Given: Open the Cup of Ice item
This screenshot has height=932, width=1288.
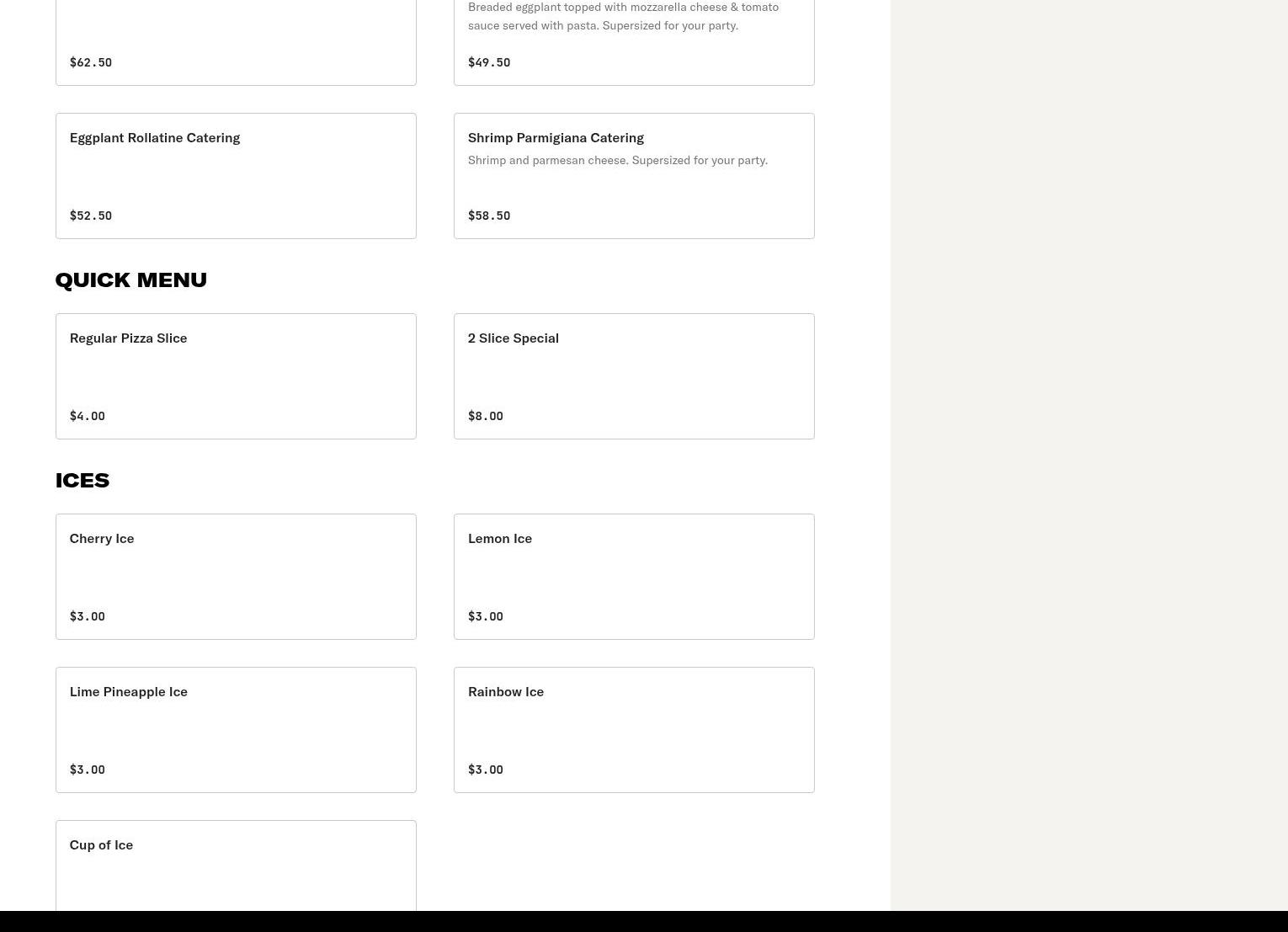Looking at the screenshot, I should [x=236, y=865].
